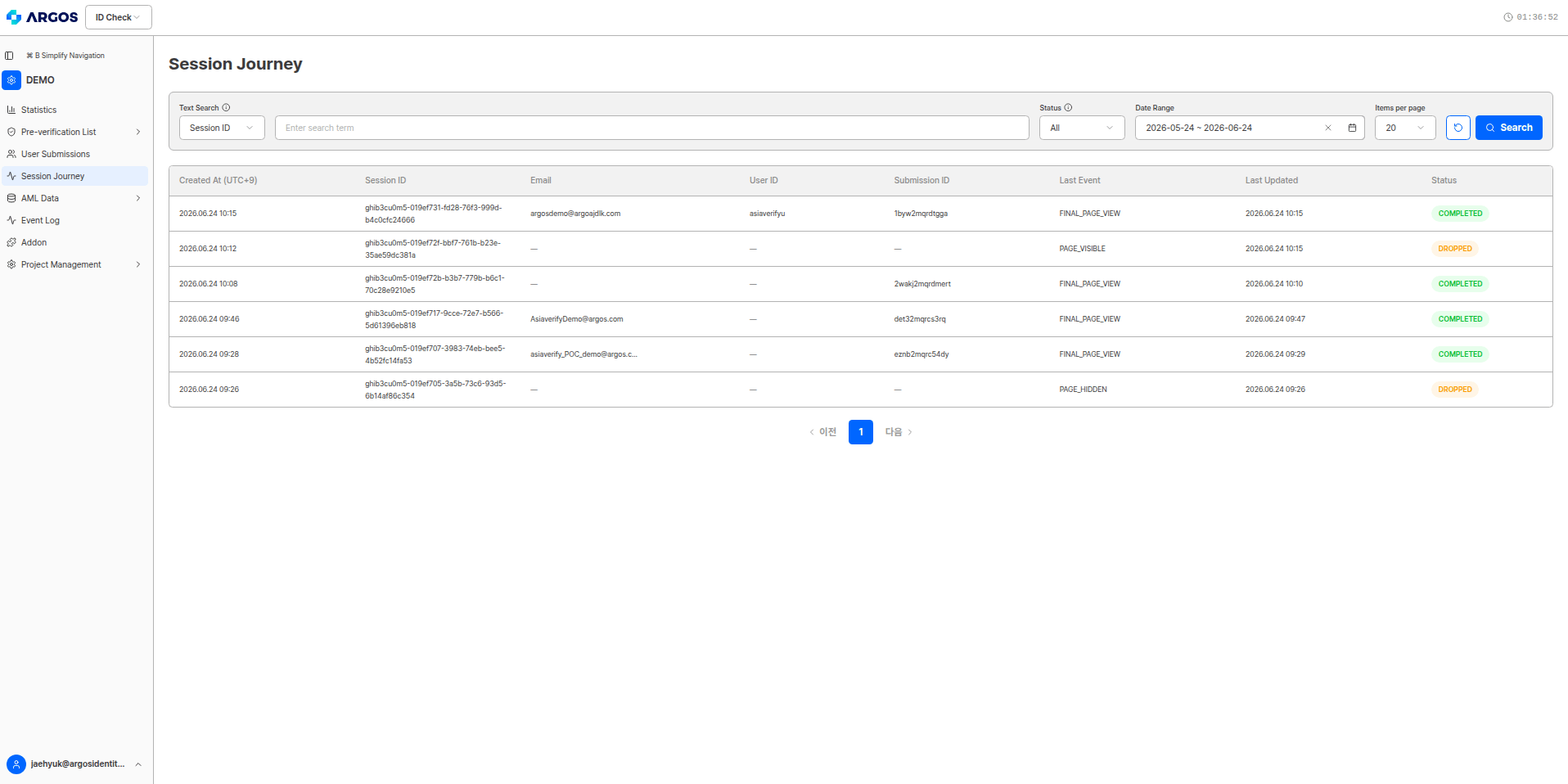Click the blue Search button
The image size is (1568, 784).
[x=1509, y=128]
